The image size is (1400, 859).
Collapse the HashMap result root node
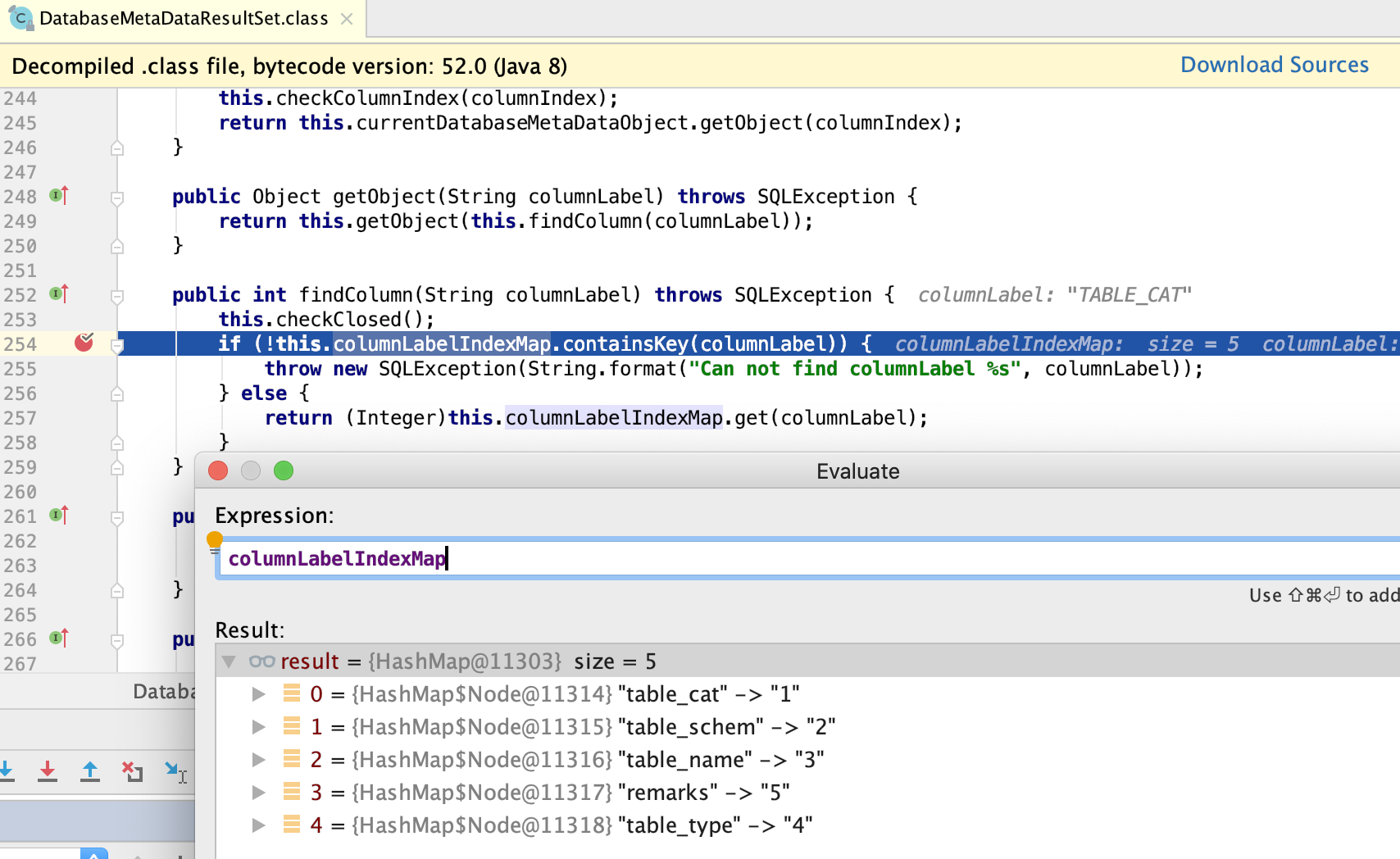(230, 661)
